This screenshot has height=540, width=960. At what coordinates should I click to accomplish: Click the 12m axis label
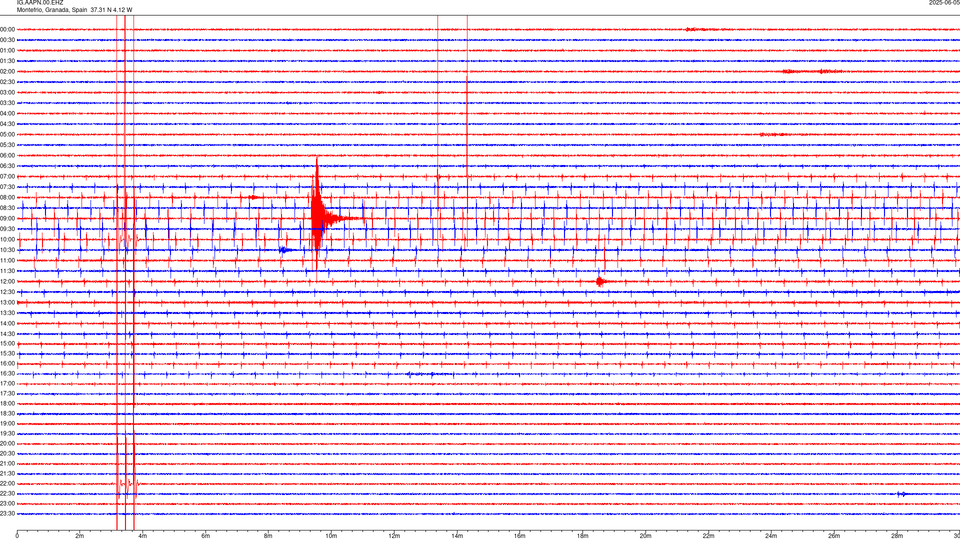[x=394, y=536]
